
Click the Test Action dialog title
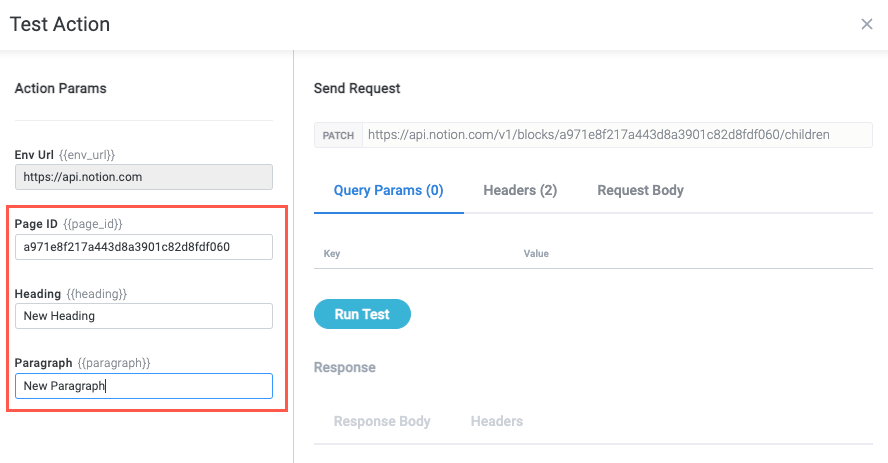pyautogui.click(x=60, y=24)
